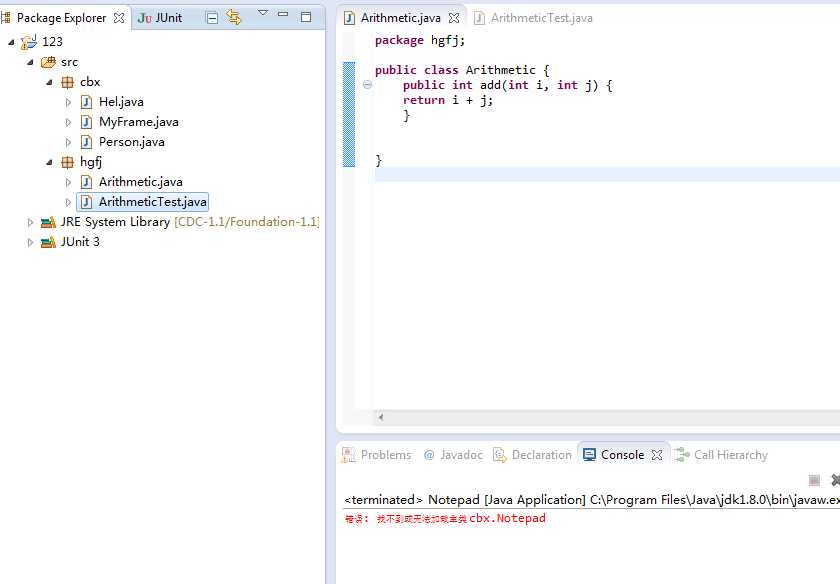The width and height of the screenshot is (840, 584).
Task: Click the hgfj package icon
Action: pos(67,162)
